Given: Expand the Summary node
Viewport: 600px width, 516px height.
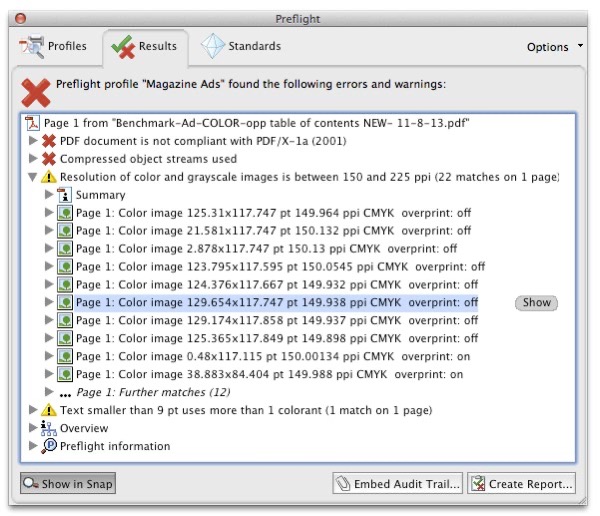Looking at the screenshot, I should (x=49, y=194).
